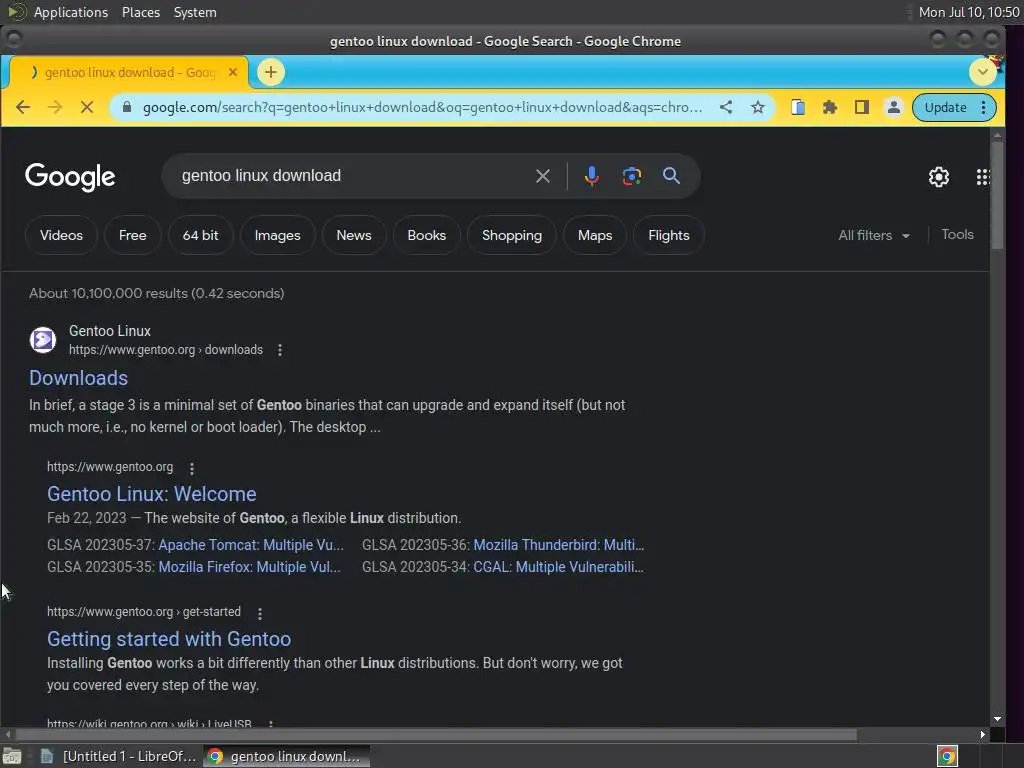Click the forward navigation arrow

55,107
